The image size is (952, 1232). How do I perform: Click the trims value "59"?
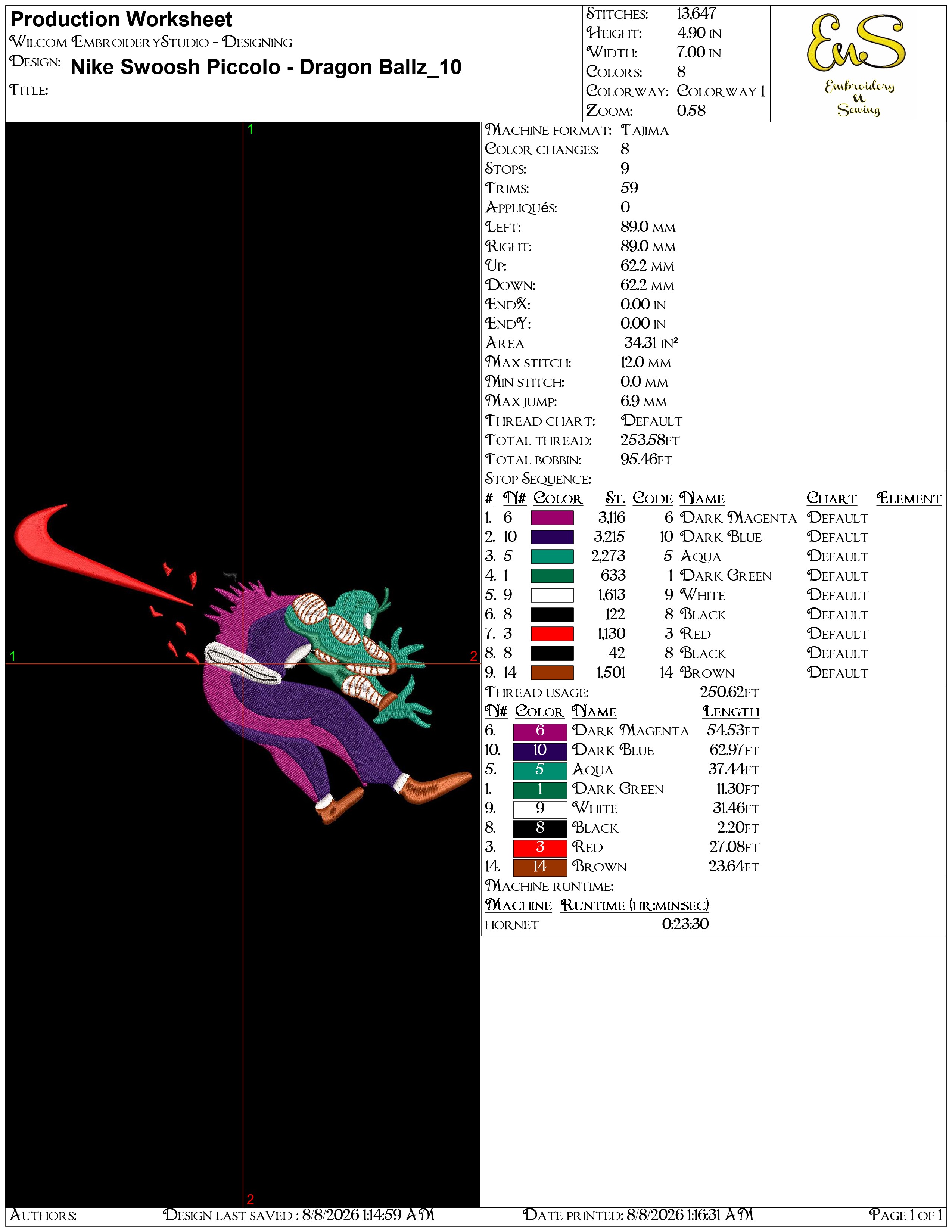pyautogui.click(x=629, y=189)
